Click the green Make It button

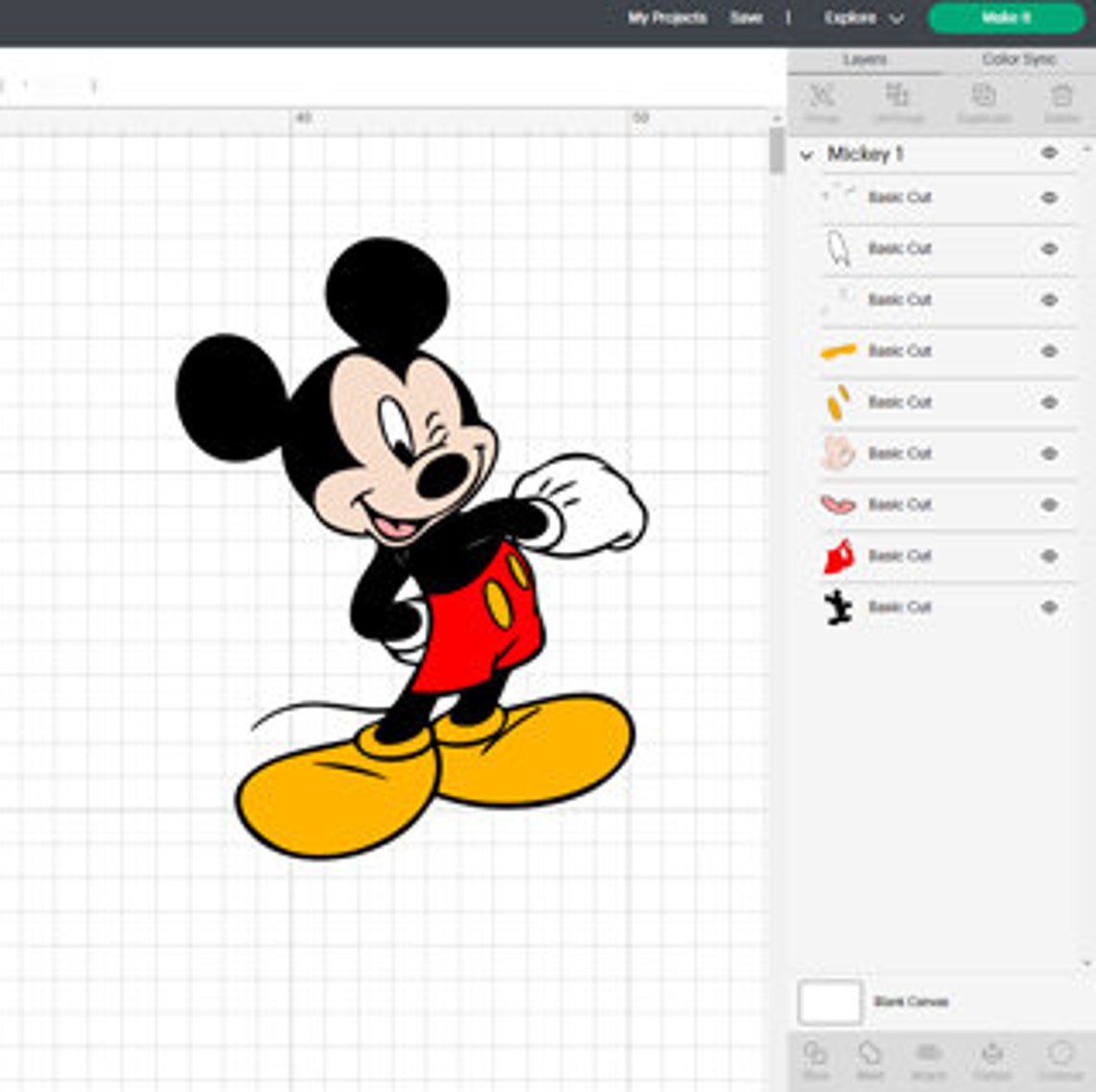click(1004, 17)
